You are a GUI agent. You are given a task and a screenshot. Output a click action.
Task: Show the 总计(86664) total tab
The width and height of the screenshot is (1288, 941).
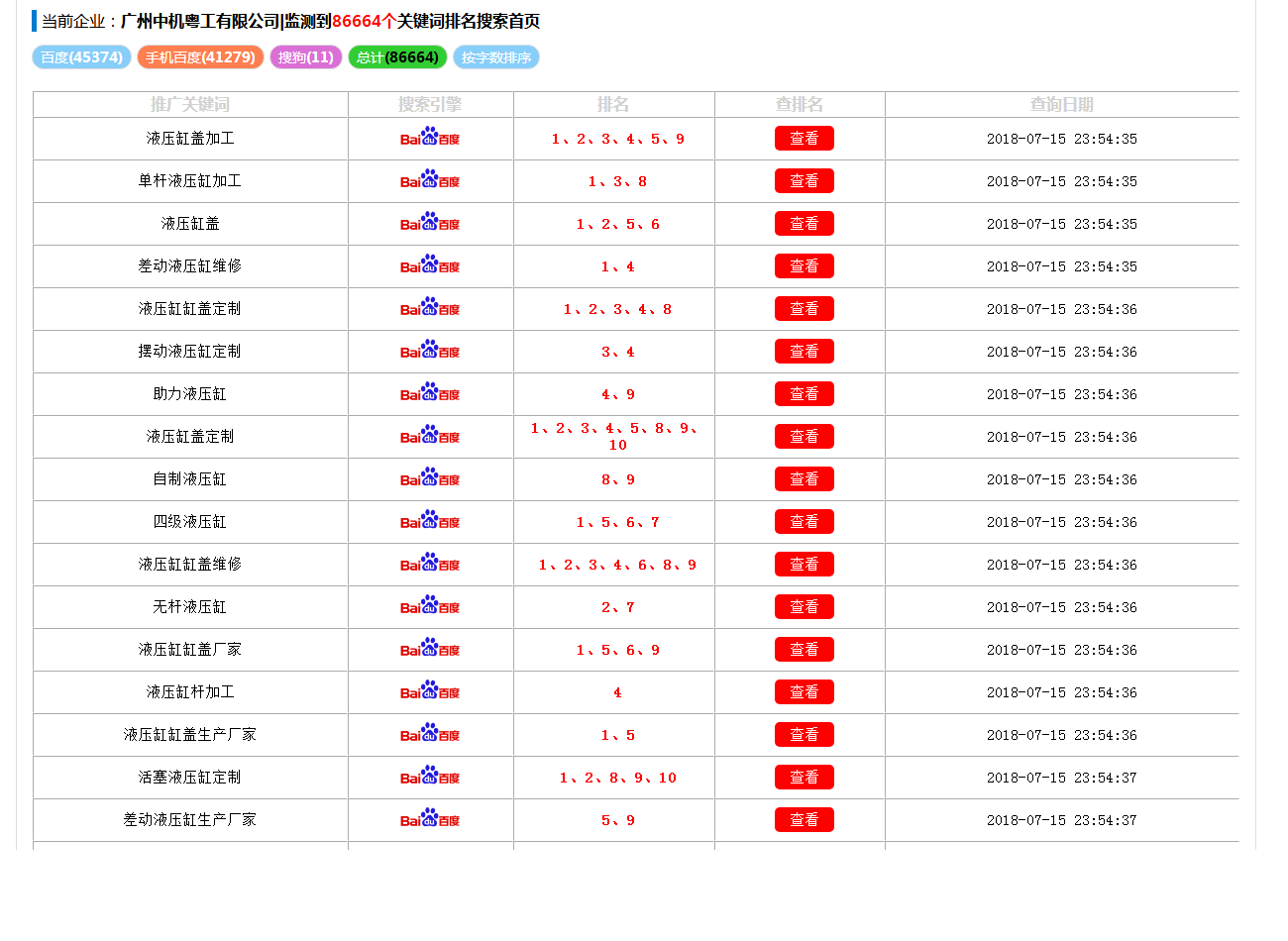(x=397, y=57)
